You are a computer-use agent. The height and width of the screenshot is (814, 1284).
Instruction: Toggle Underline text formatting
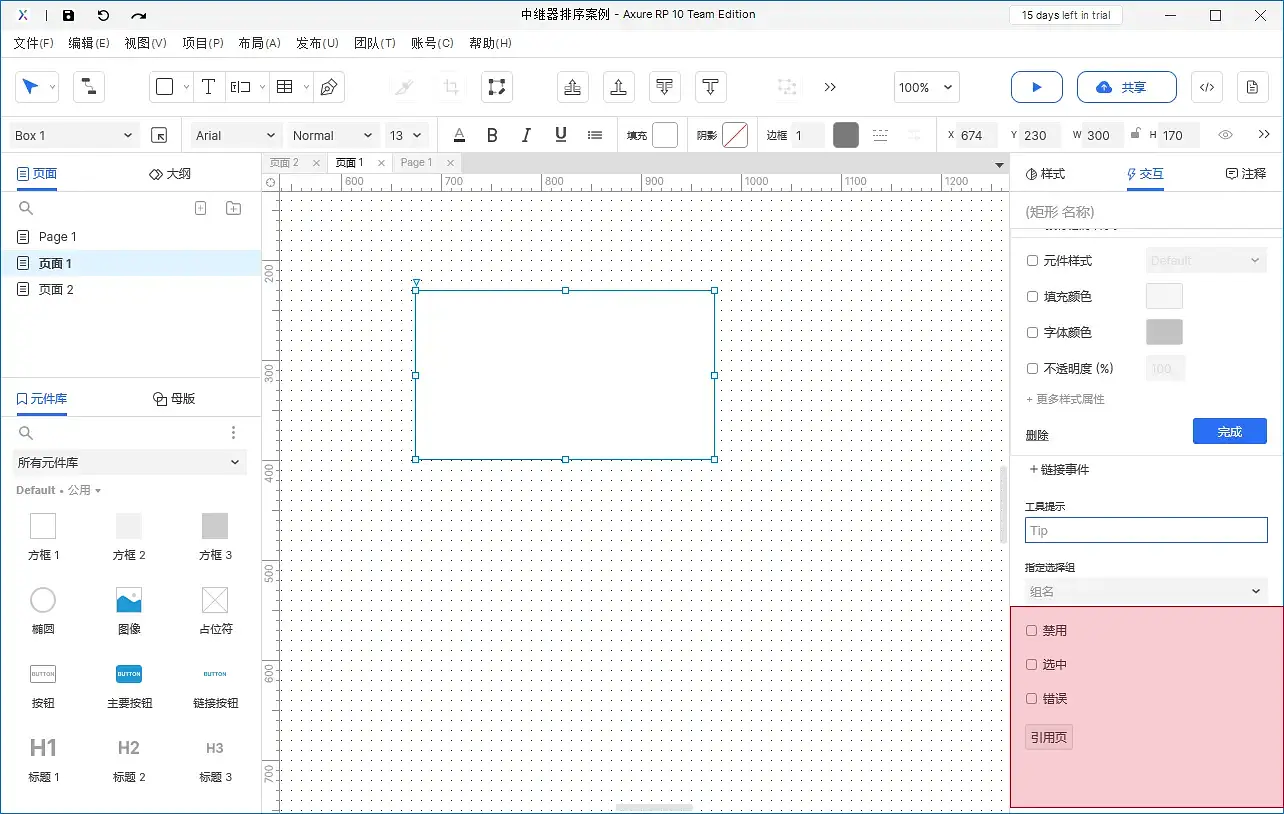[560, 135]
